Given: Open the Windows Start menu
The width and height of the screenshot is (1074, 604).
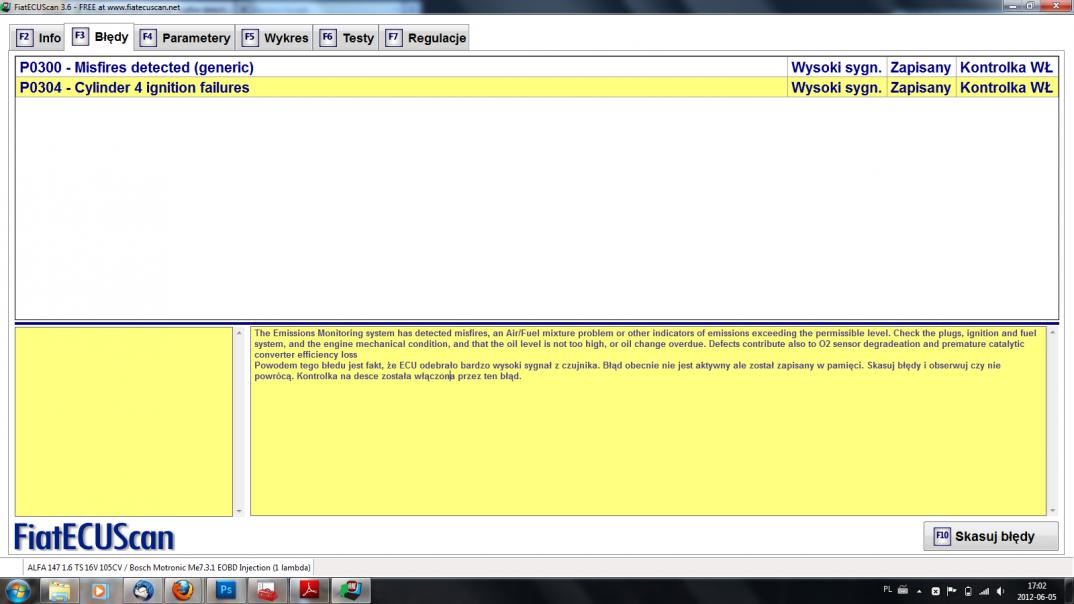Looking at the screenshot, I should (17, 590).
